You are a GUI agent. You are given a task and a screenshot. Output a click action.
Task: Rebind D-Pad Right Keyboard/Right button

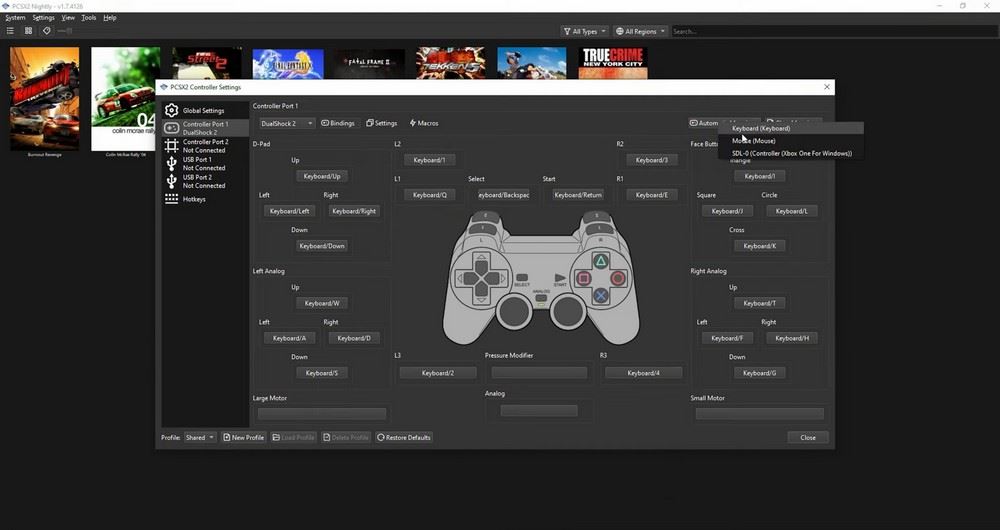[354, 211]
